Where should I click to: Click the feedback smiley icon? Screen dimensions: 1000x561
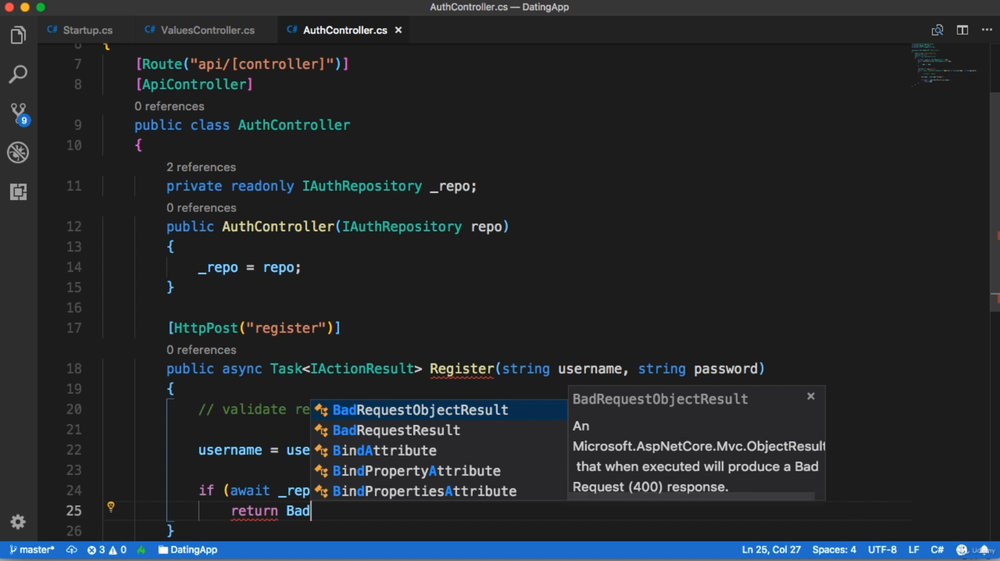(962, 550)
